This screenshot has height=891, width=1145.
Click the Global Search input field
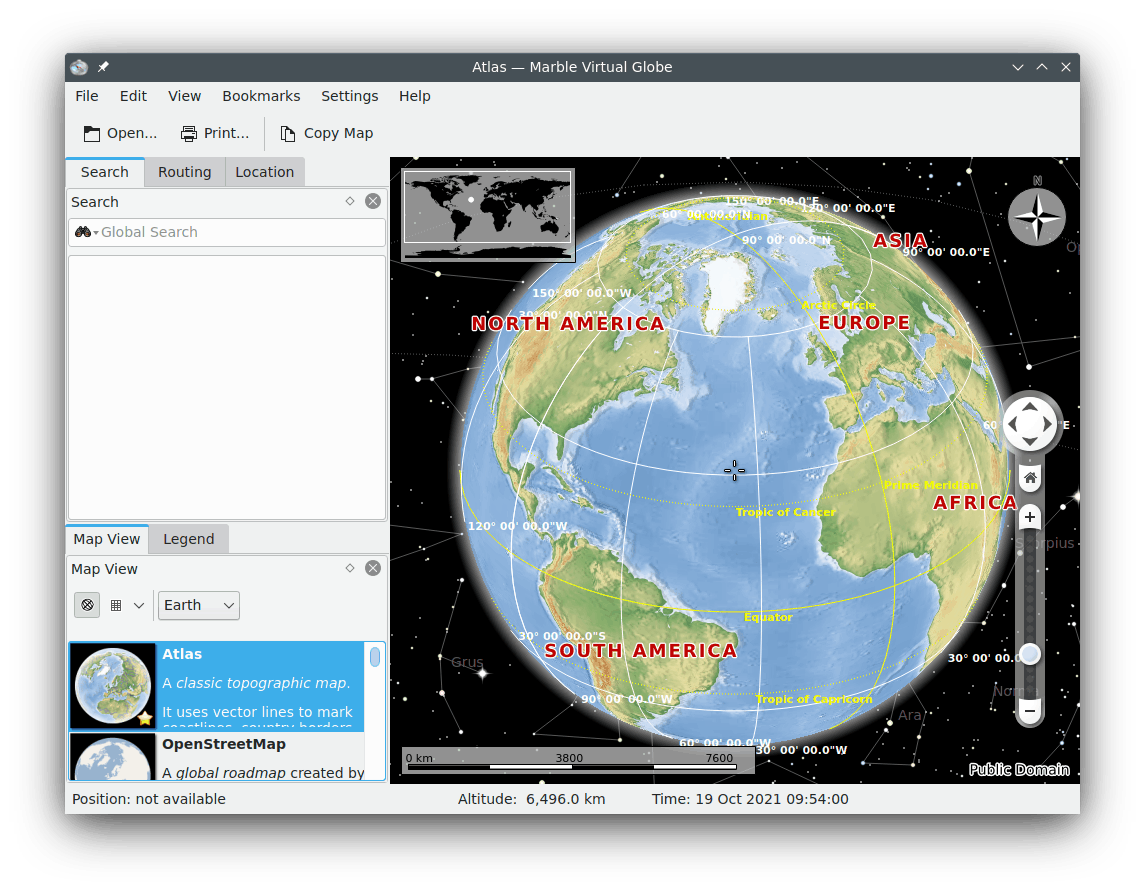pyautogui.click(x=227, y=232)
